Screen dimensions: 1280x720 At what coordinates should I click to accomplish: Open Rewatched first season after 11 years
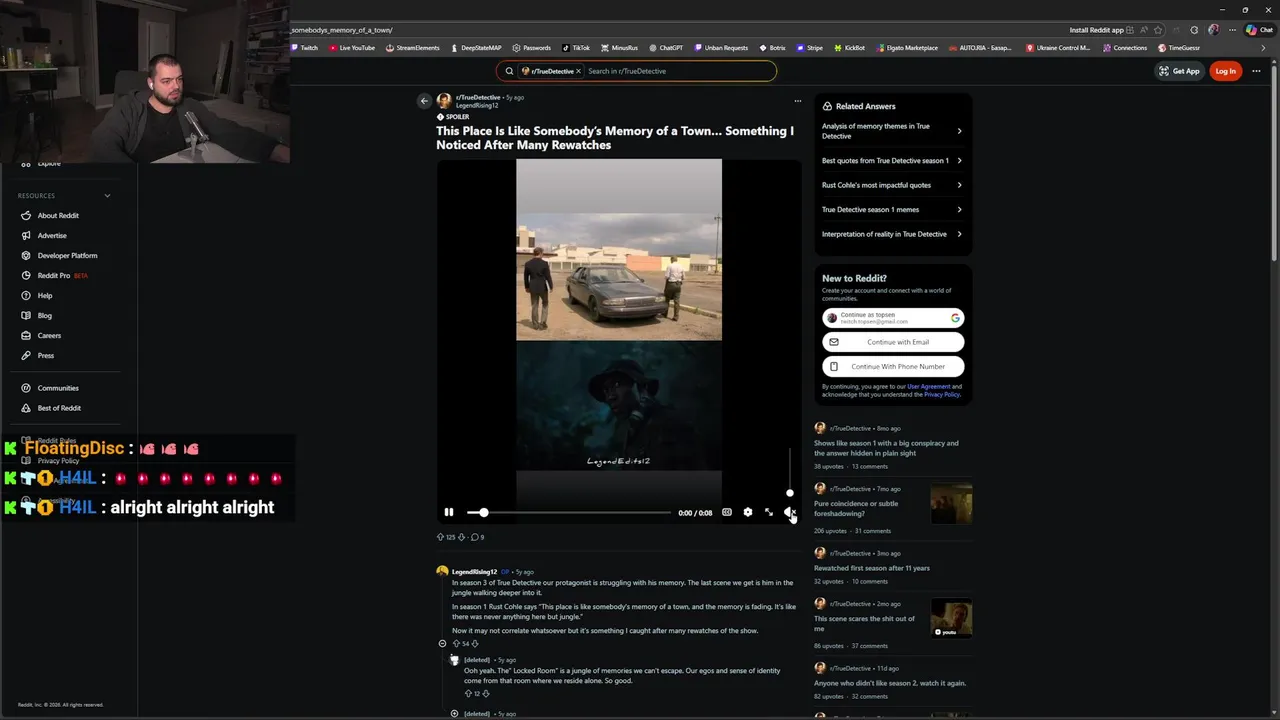pyautogui.click(x=872, y=568)
